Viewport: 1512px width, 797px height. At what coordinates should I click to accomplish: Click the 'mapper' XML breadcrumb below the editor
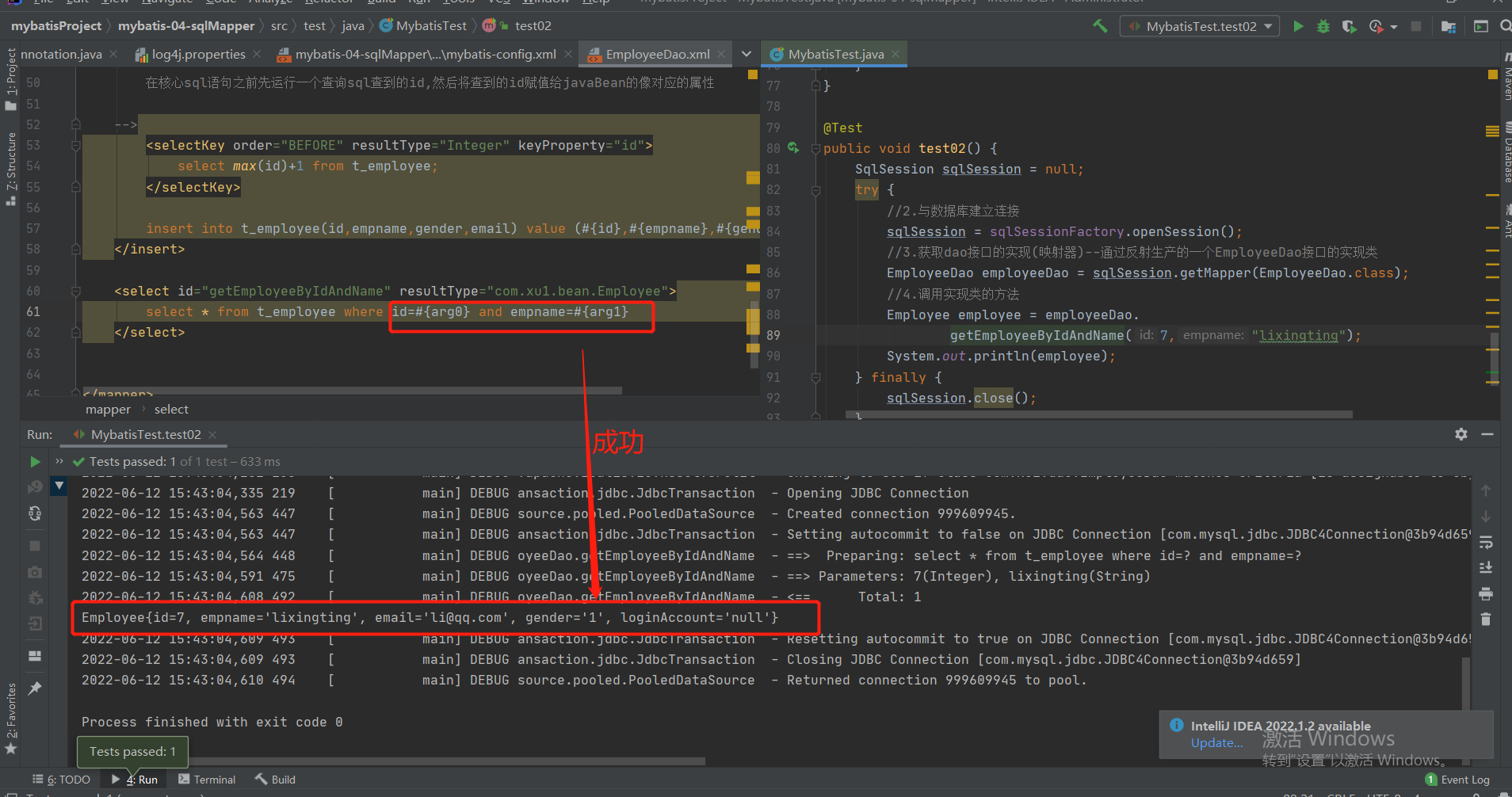point(108,410)
